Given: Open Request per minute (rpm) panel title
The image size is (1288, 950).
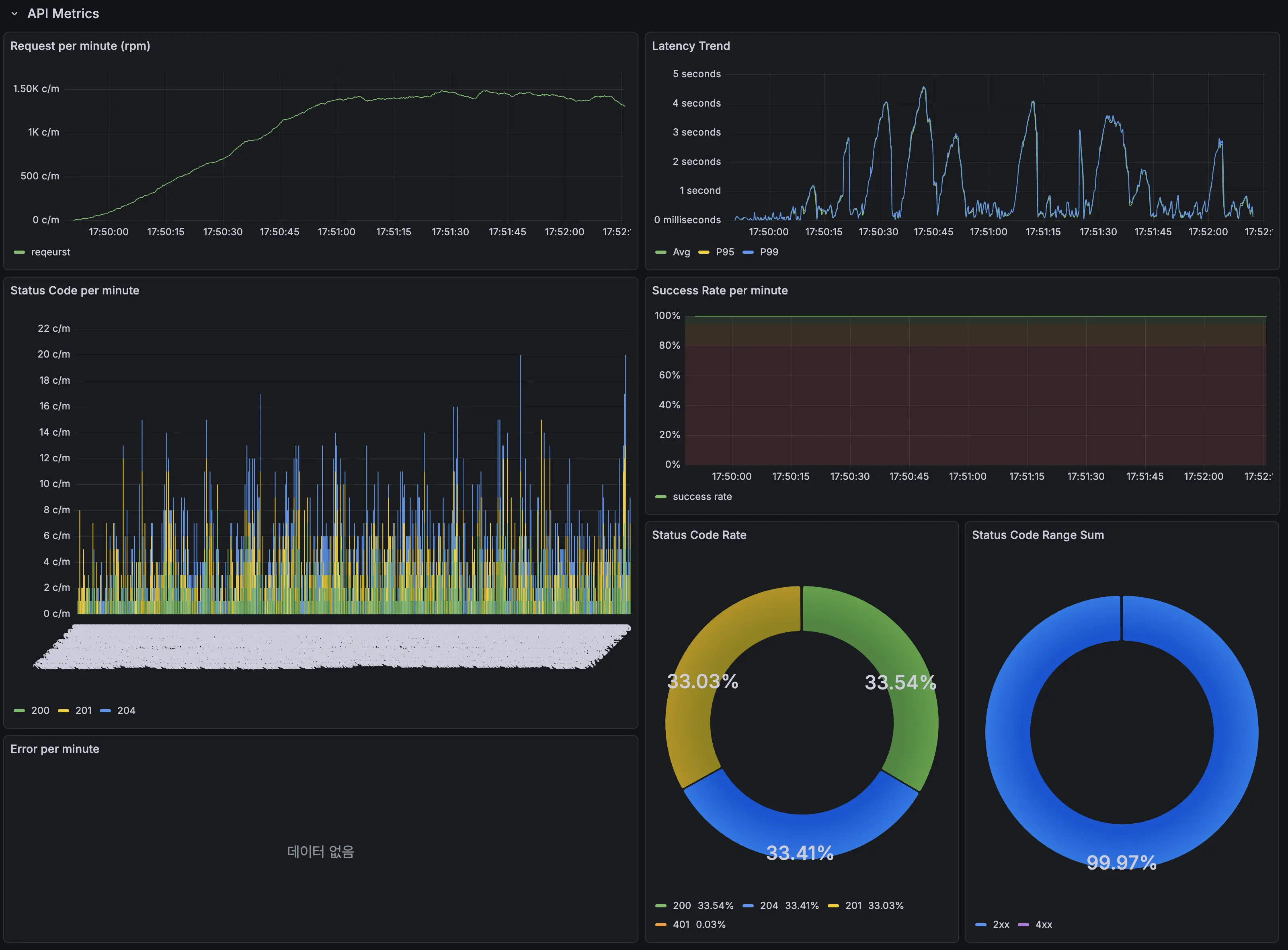Looking at the screenshot, I should [x=80, y=46].
